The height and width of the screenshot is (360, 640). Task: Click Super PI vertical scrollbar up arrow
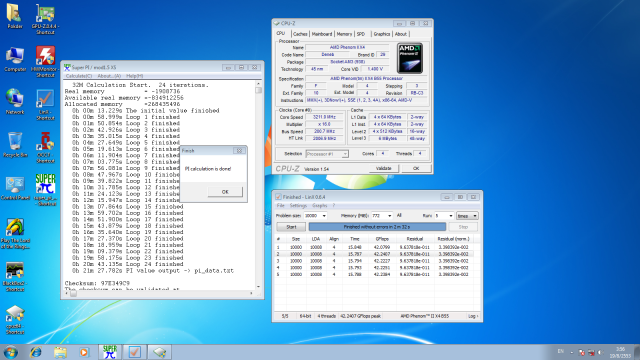click(x=258, y=84)
